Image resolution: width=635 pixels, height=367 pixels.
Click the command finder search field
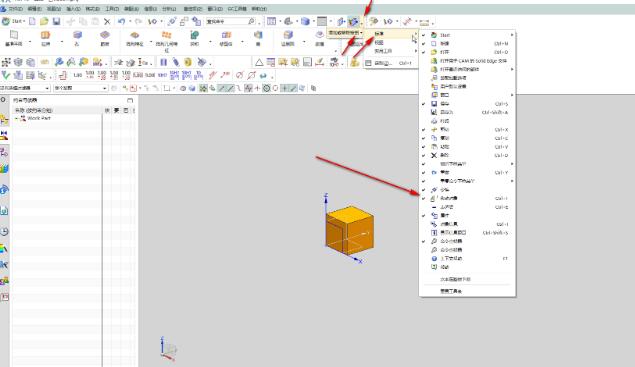227,21
